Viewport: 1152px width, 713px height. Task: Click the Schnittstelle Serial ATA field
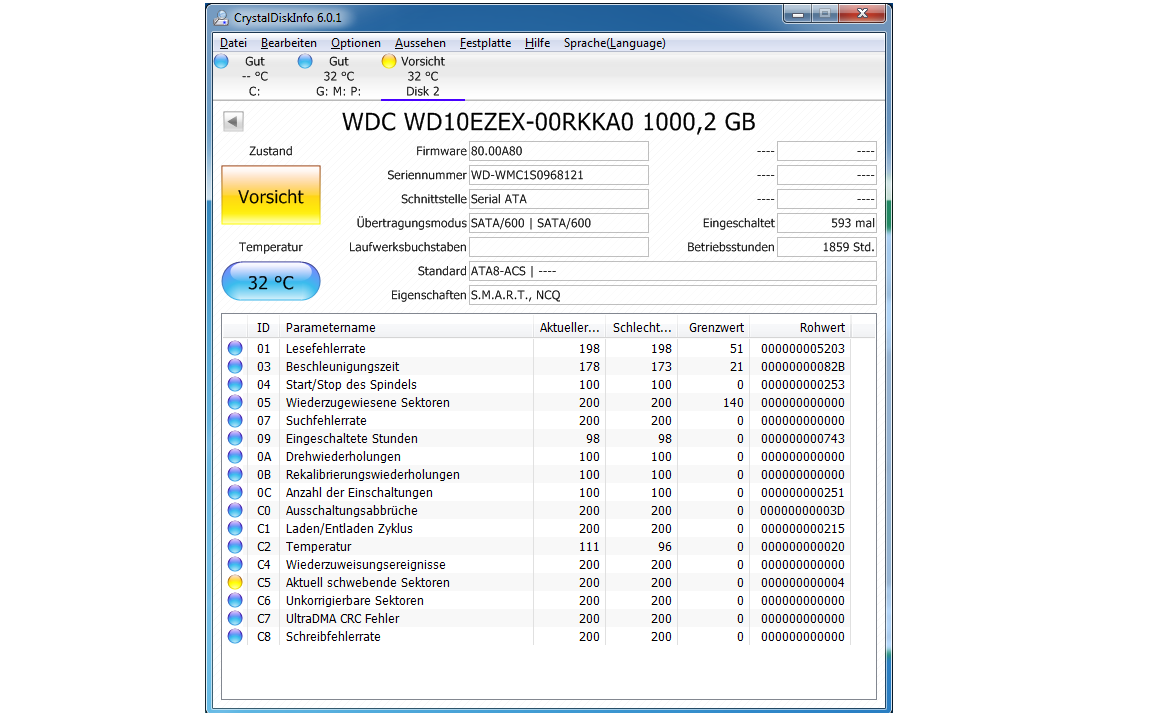(x=558, y=199)
